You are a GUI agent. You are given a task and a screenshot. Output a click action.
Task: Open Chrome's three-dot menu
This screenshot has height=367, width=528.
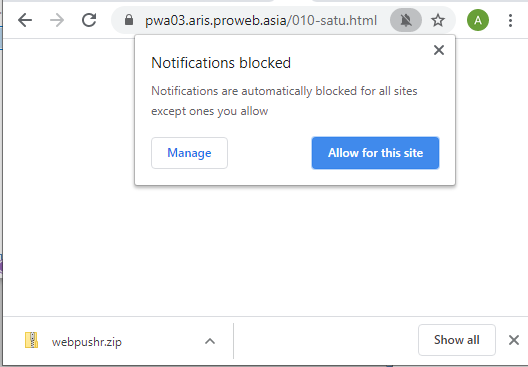[x=510, y=20]
